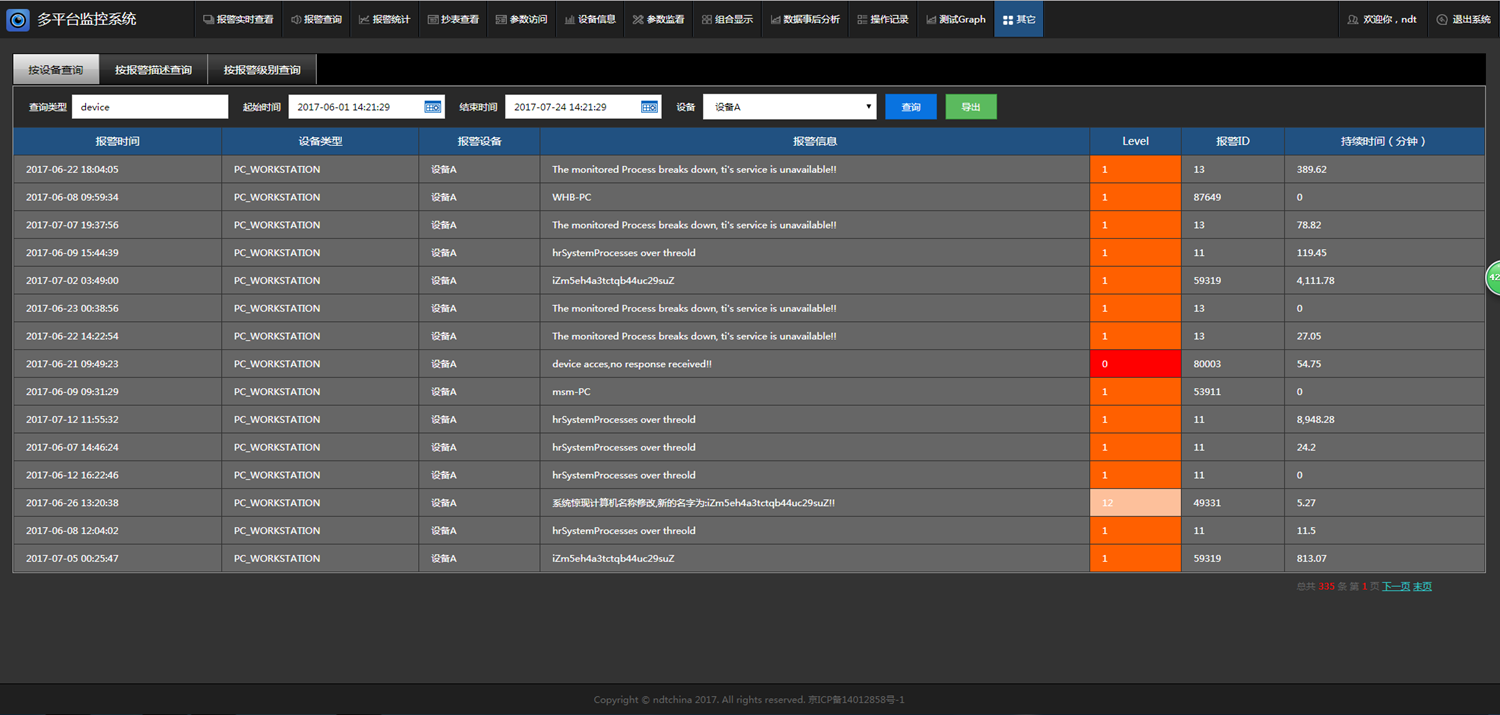Open end time calendar picker icon
1500x715 pixels.
(649, 107)
